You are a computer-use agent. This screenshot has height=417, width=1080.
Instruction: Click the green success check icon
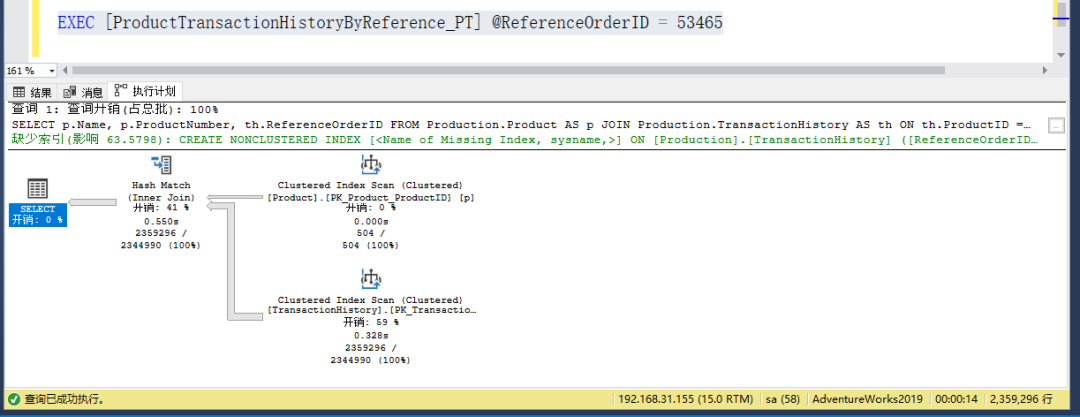[x=14, y=399]
